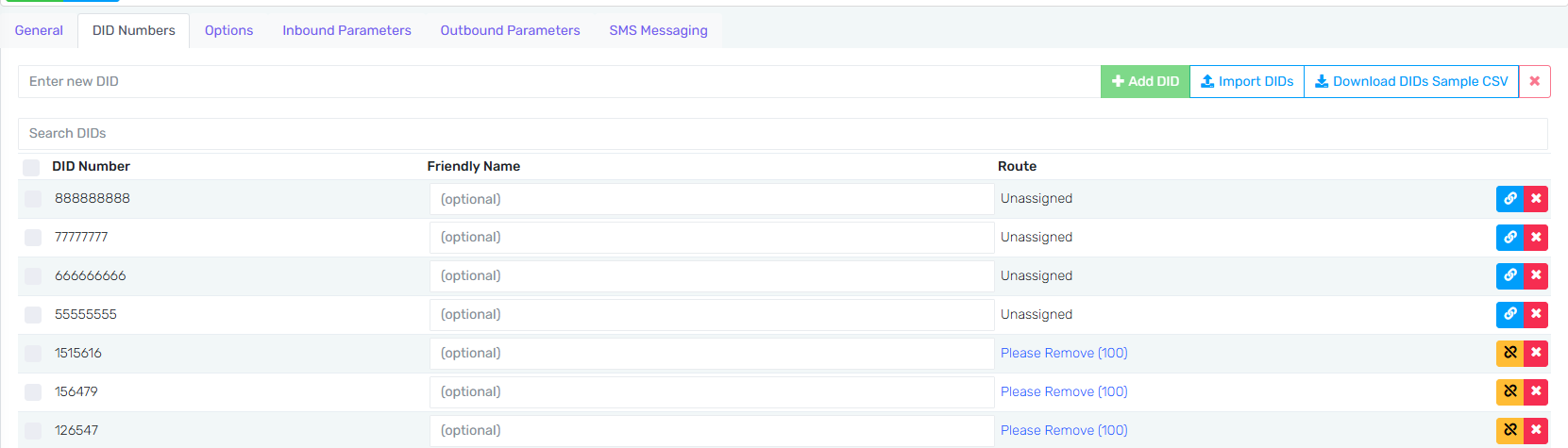The height and width of the screenshot is (448, 1568).
Task: Focus the Search DIDs field
Action: click(x=783, y=134)
